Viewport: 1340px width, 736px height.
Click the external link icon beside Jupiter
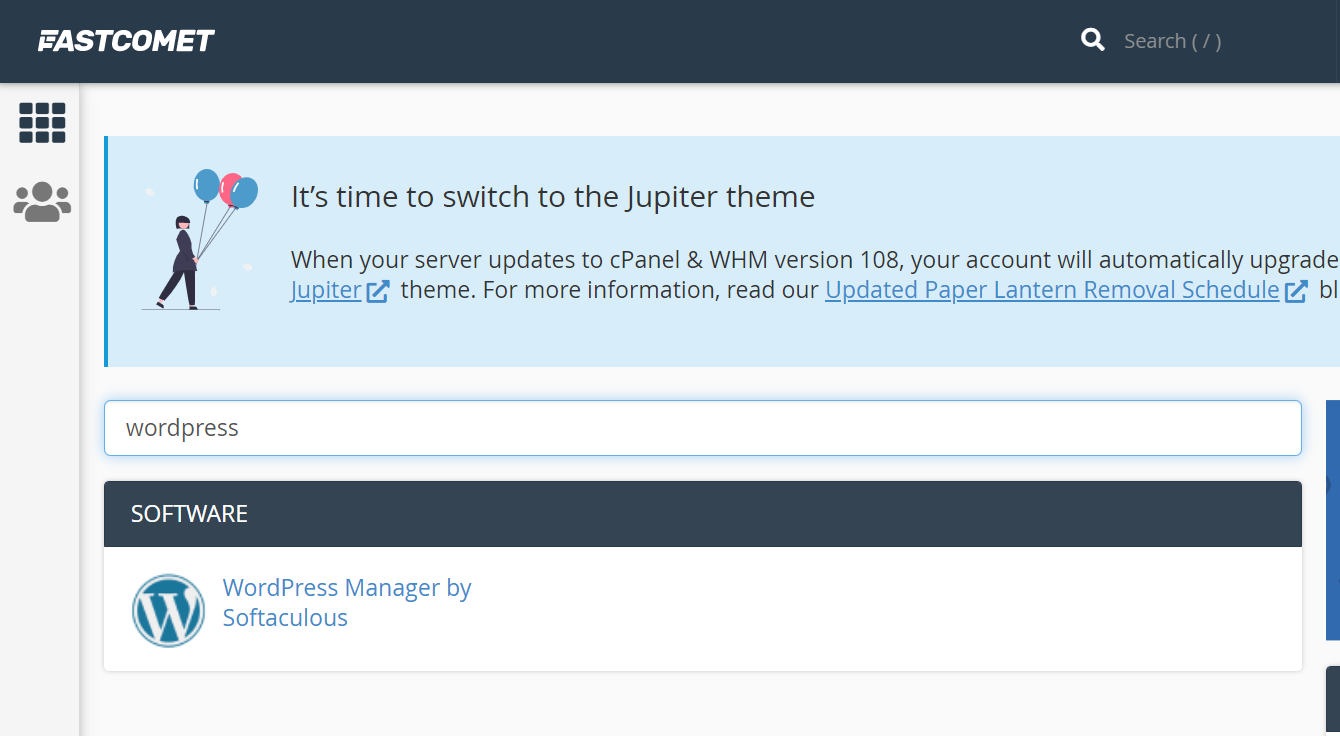[378, 291]
